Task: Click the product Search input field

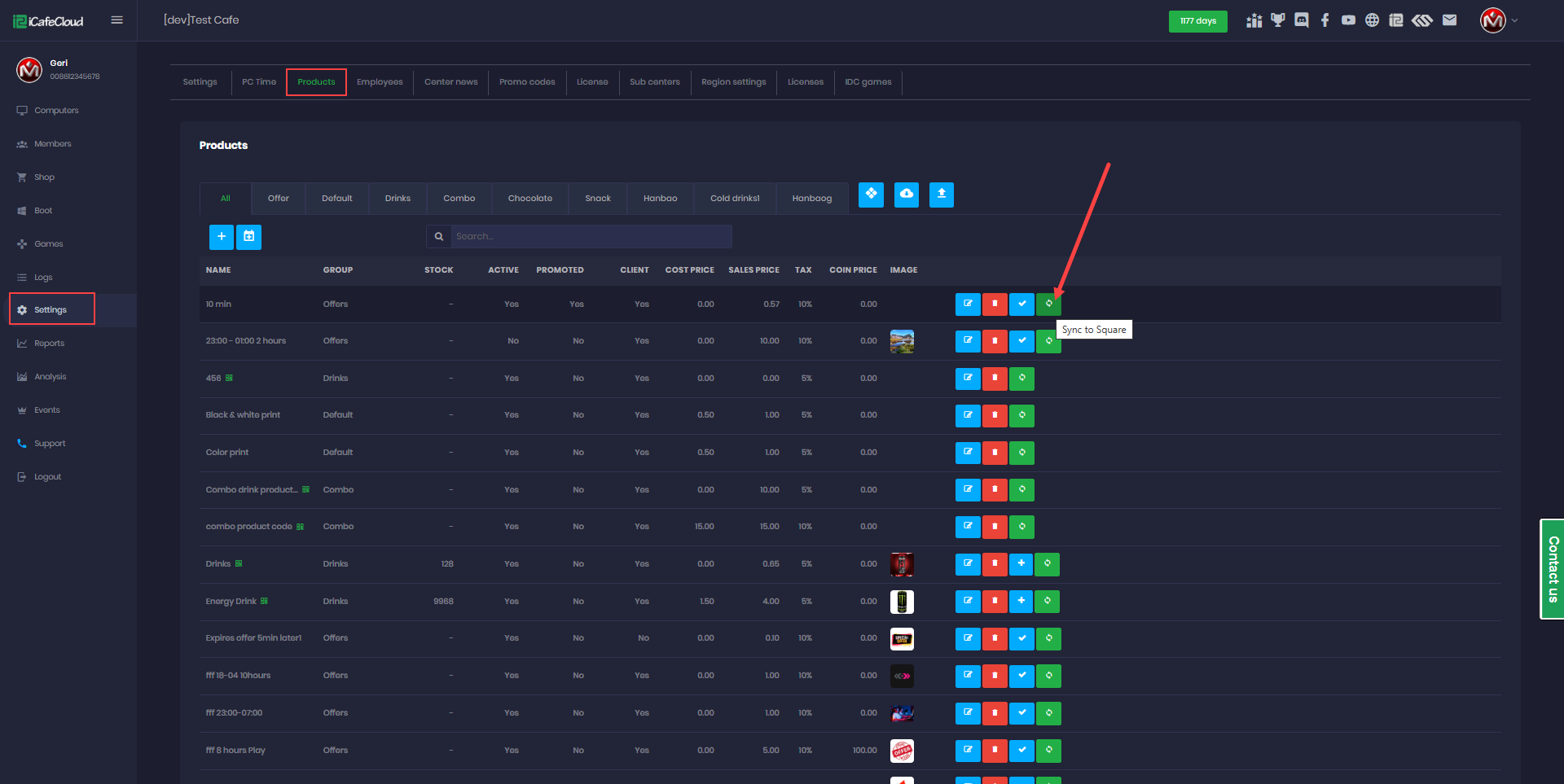Action: 591,237
